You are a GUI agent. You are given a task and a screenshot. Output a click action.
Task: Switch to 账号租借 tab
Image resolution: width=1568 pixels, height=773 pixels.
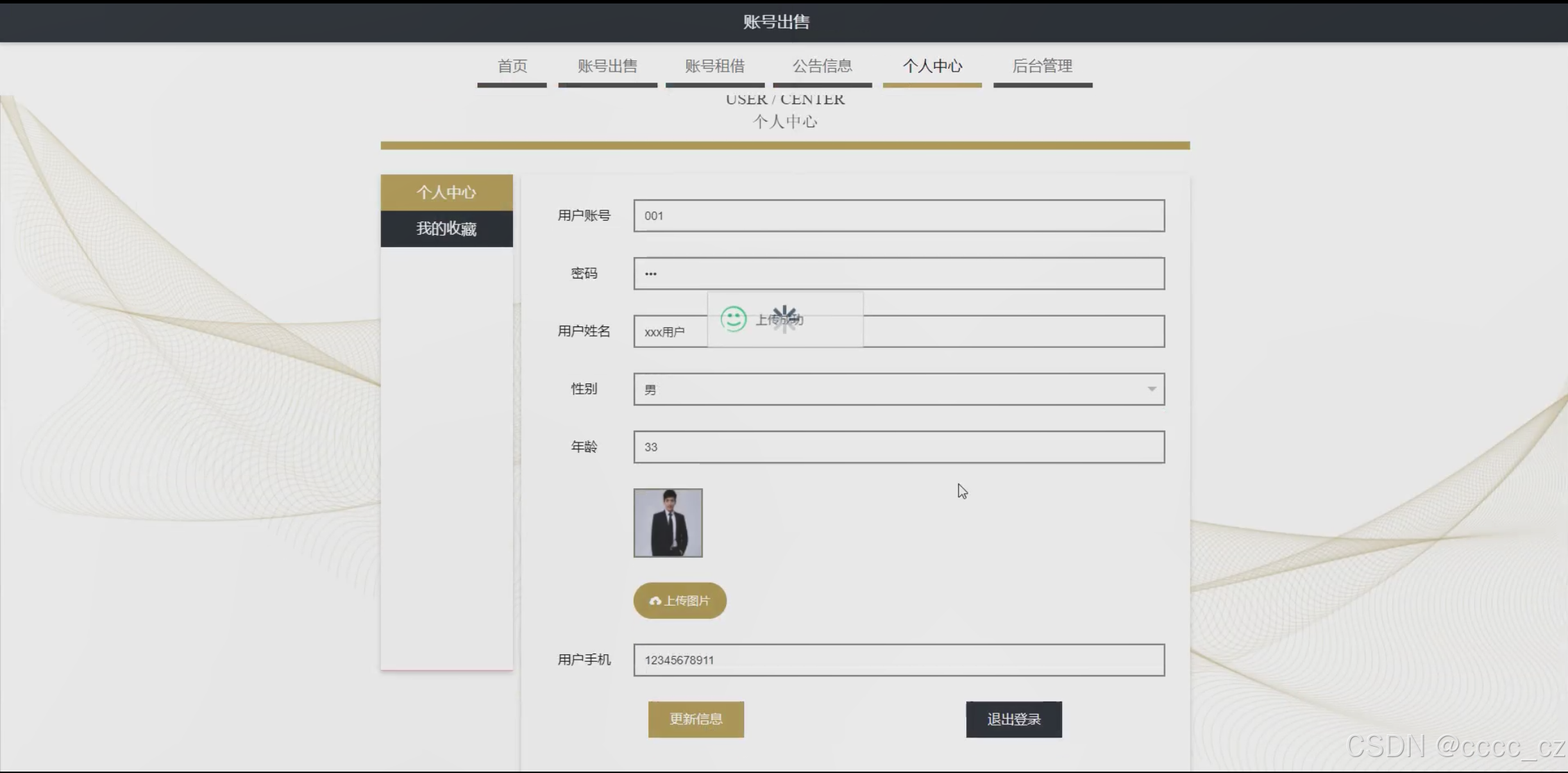tap(715, 67)
